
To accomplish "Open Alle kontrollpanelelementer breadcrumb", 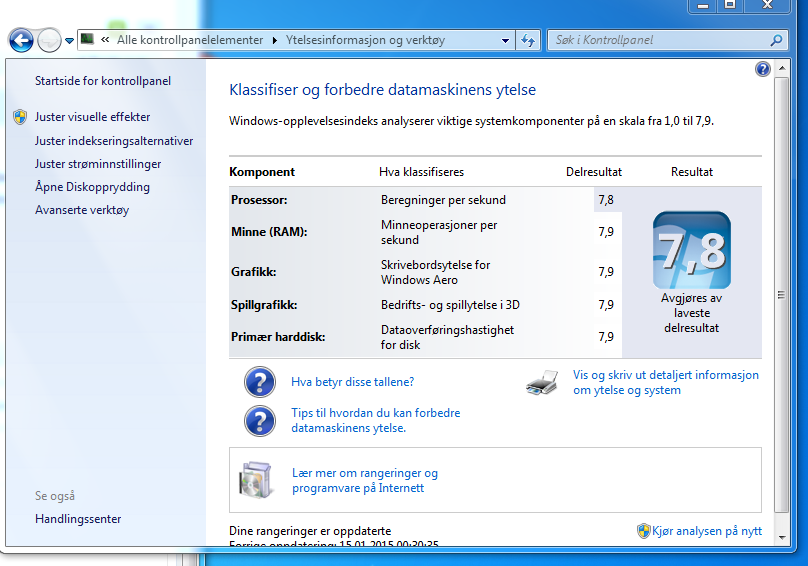I will pyautogui.click(x=190, y=40).
